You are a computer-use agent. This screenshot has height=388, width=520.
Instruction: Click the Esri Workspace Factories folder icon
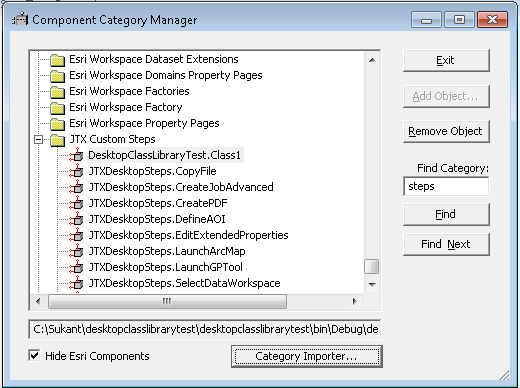pyautogui.click(x=57, y=92)
